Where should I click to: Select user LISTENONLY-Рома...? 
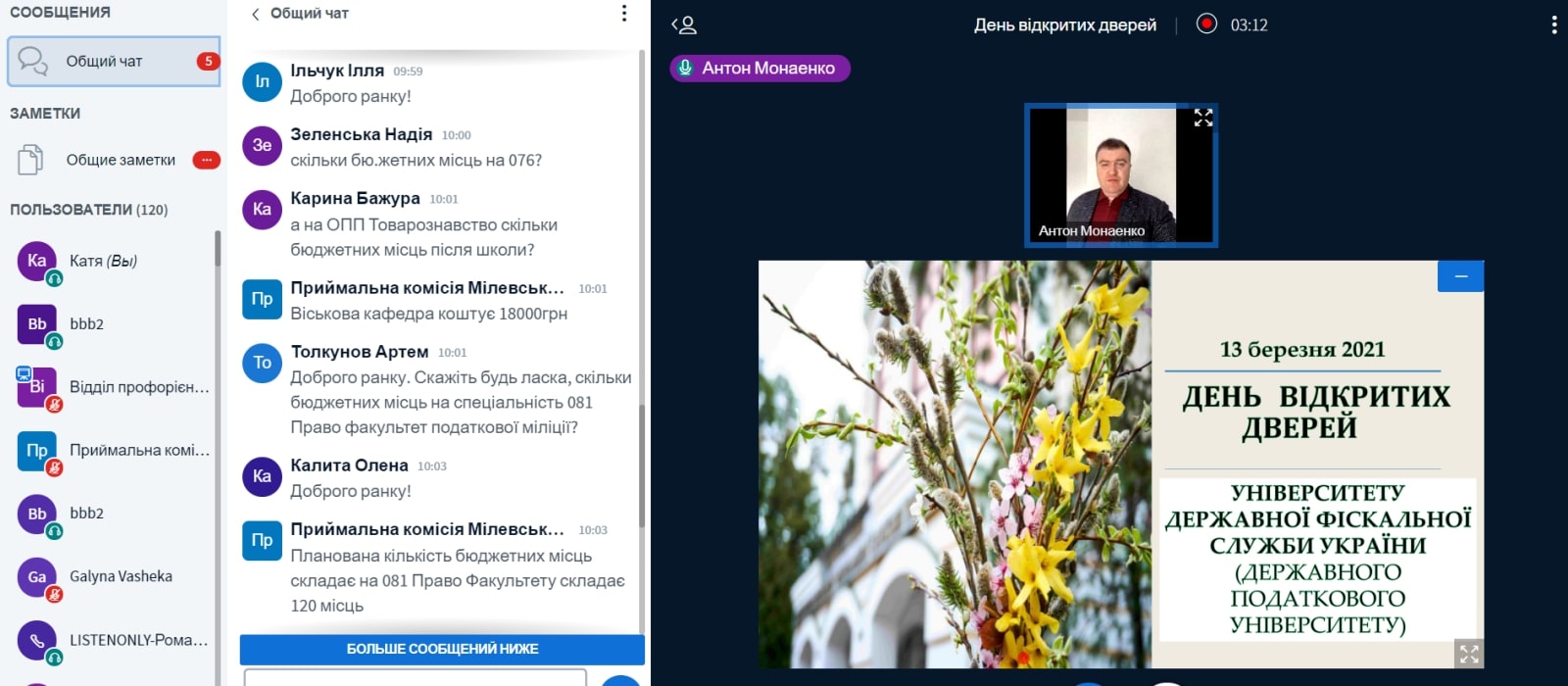click(x=114, y=640)
